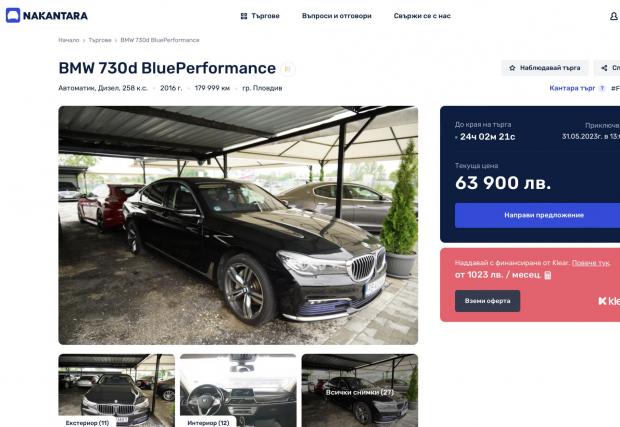This screenshot has width=620, height=427.
Task: Open the Екстериор (11) photo thumbnail
Action: click(x=117, y=390)
